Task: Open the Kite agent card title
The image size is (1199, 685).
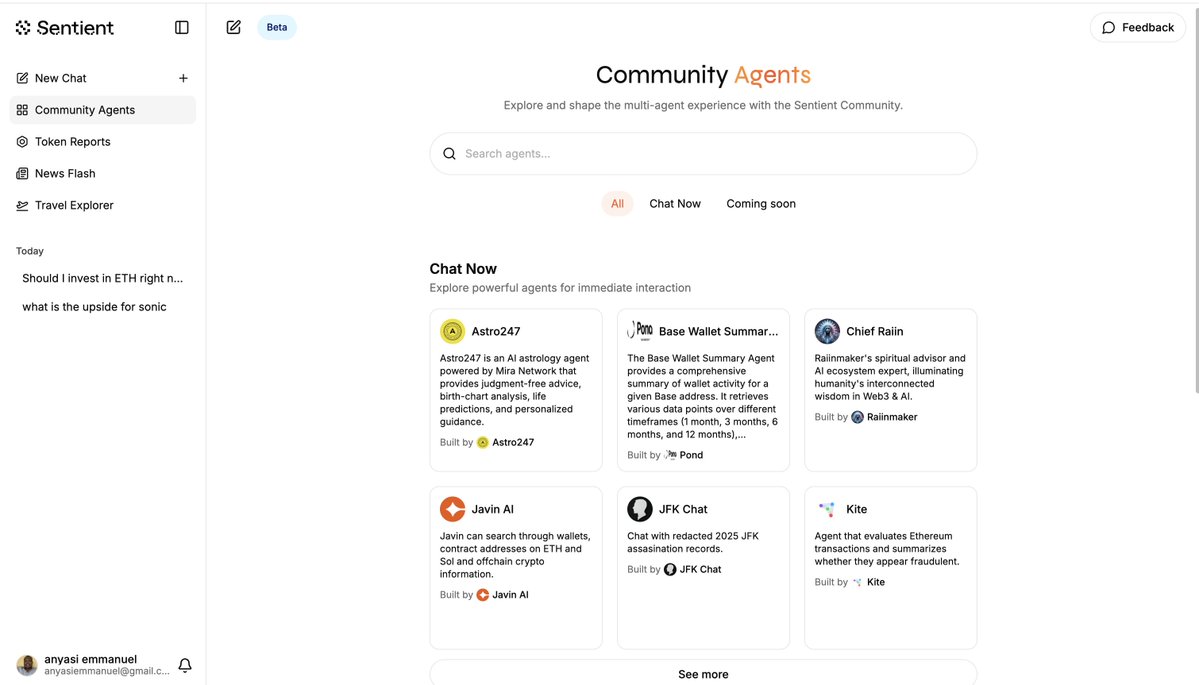Action: (856, 509)
